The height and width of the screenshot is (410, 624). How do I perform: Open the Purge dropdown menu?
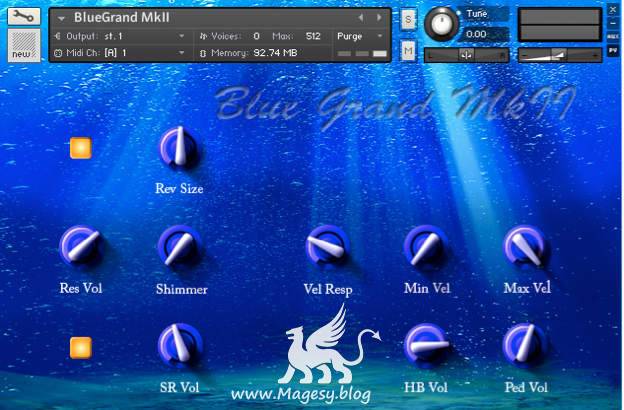coord(360,36)
